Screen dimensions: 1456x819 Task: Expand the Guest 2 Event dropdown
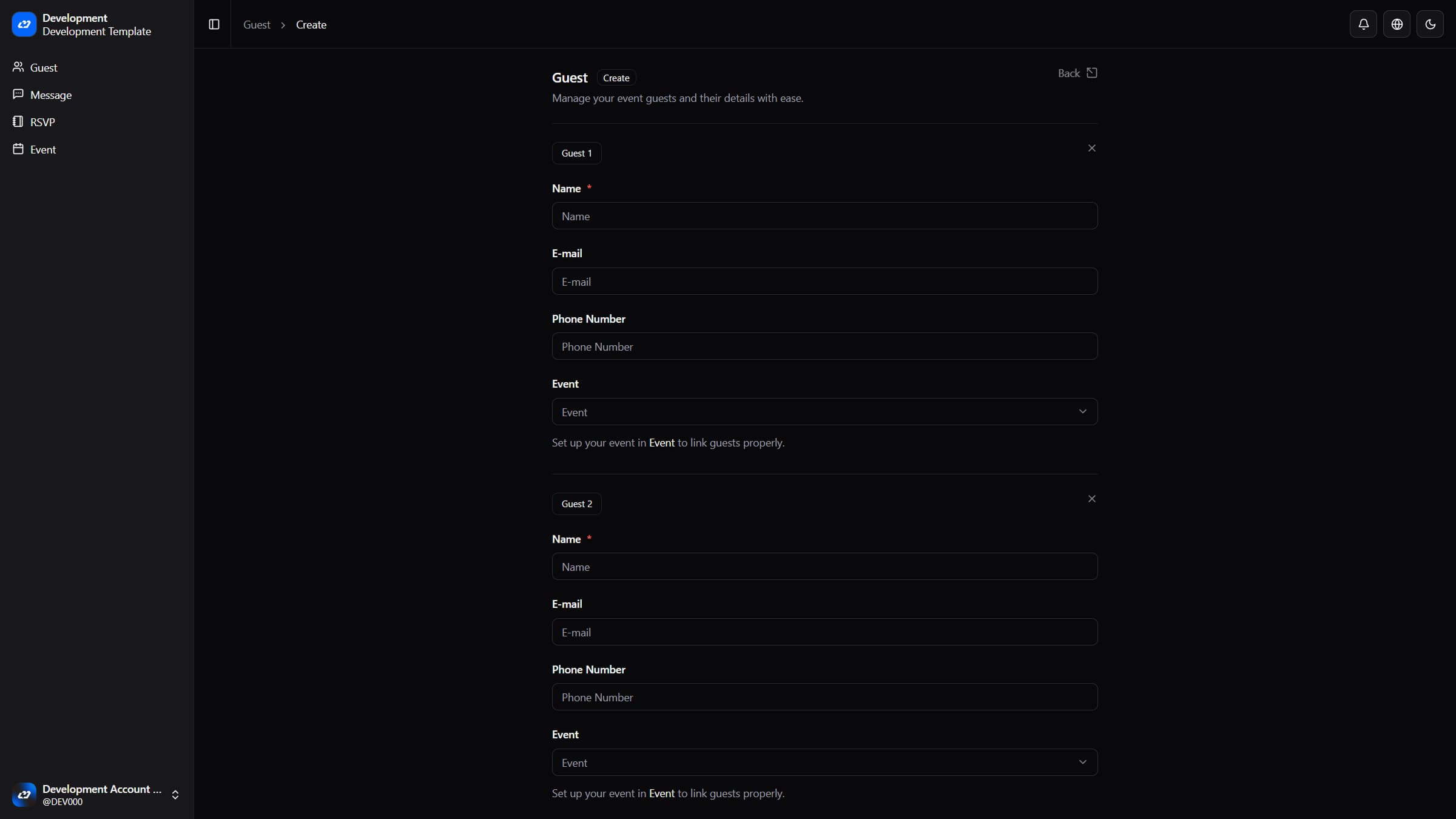(824, 763)
